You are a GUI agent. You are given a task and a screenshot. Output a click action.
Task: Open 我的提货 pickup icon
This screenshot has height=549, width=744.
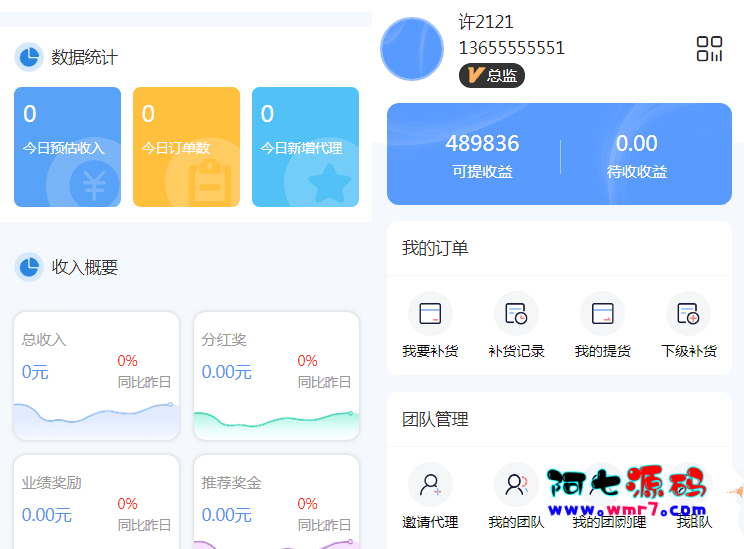[603, 314]
